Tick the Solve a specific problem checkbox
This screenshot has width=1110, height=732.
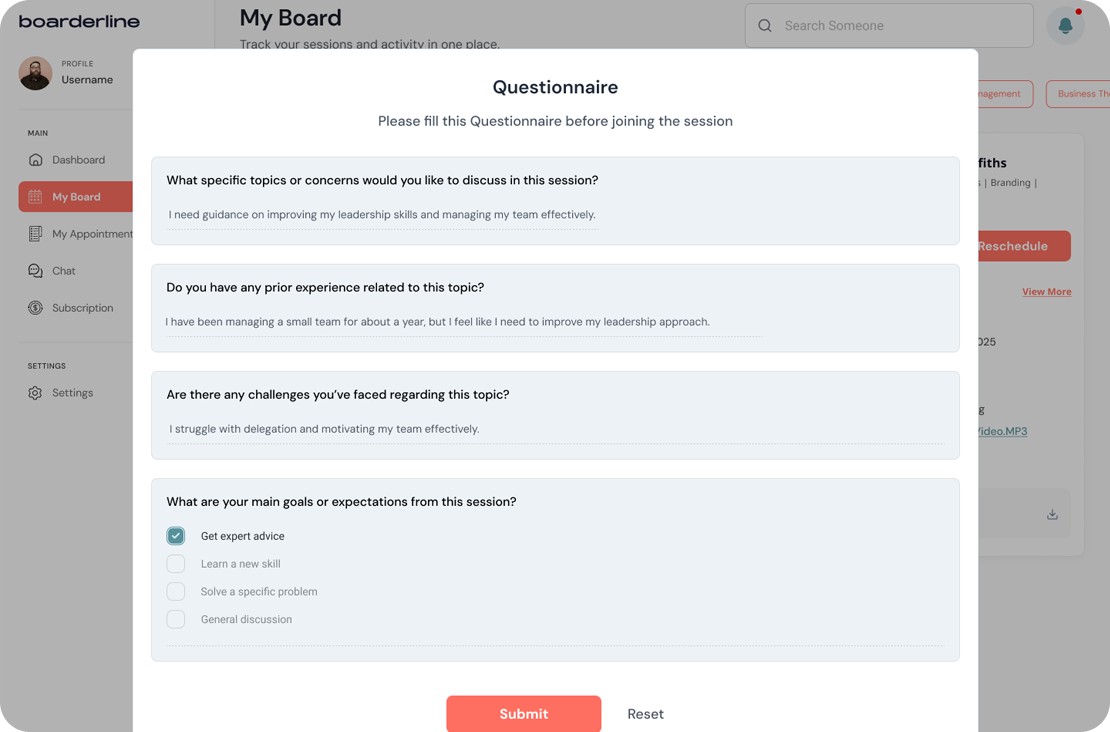[x=176, y=592]
